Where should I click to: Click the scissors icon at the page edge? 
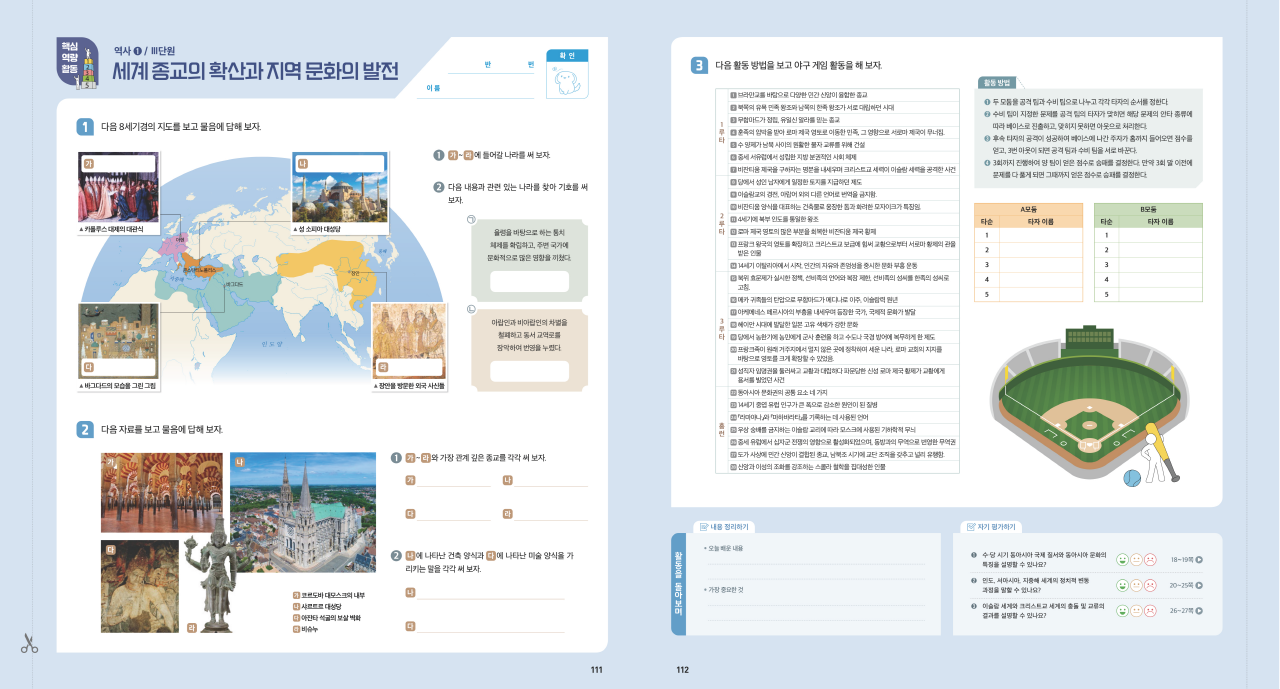point(28,643)
